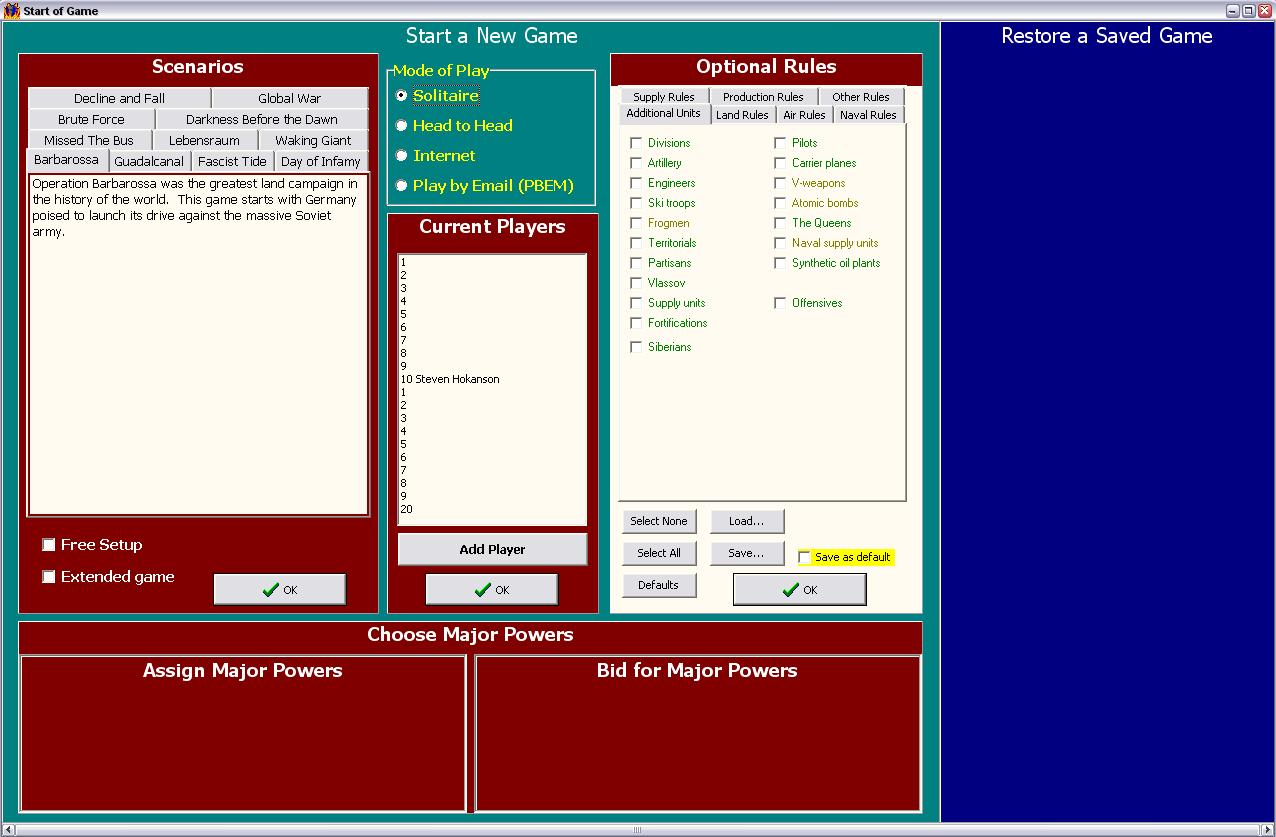Open the Load dialog for rules

(746, 520)
